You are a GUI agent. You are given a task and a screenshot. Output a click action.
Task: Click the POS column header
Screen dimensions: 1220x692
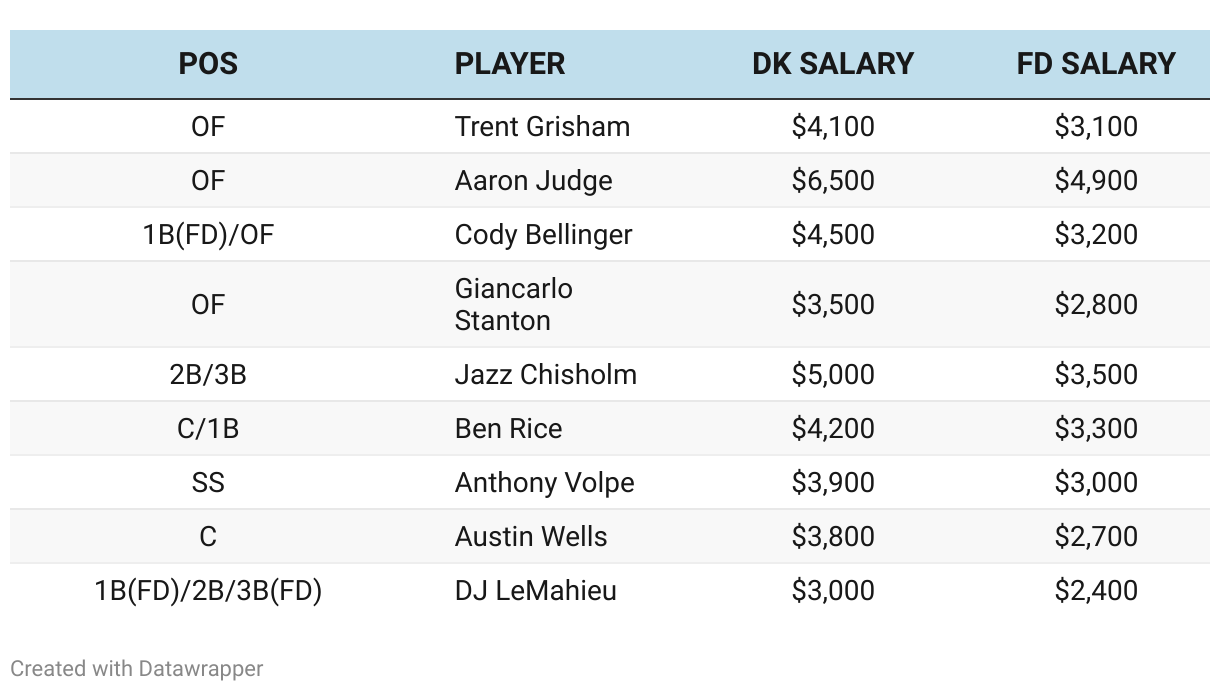point(208,64)
